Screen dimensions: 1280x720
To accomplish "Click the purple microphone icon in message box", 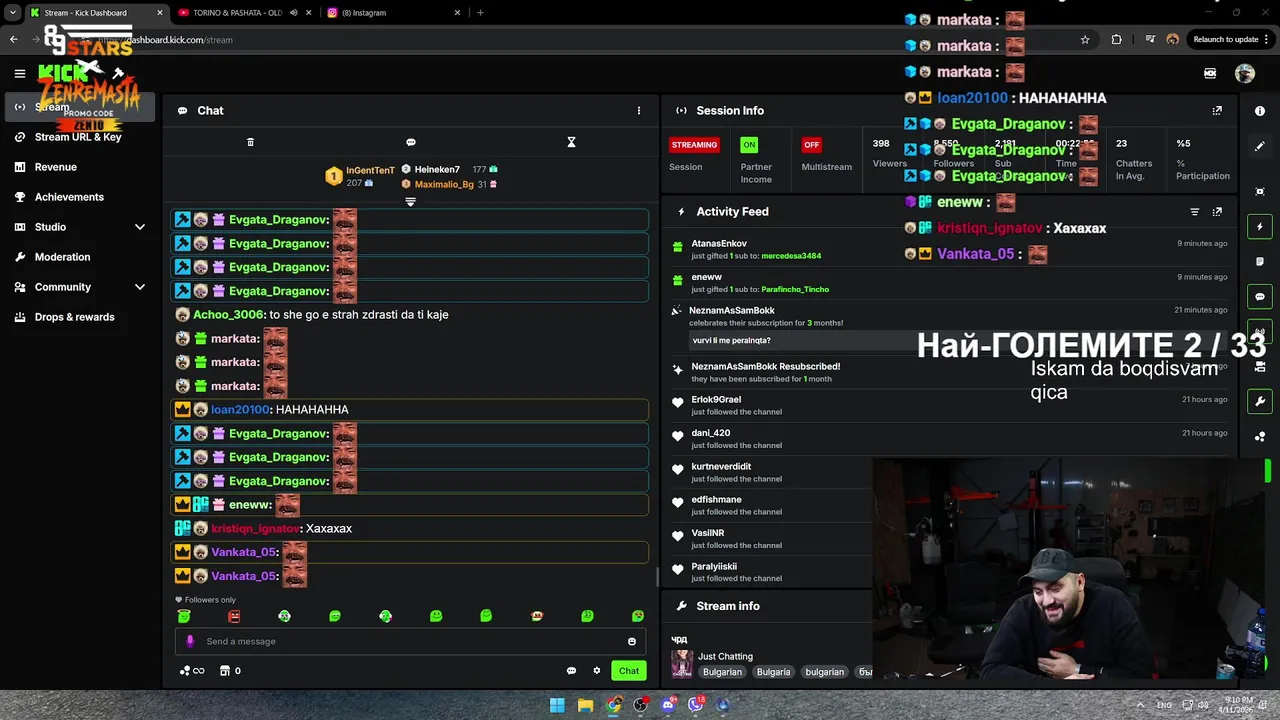I will coord(190,641).
